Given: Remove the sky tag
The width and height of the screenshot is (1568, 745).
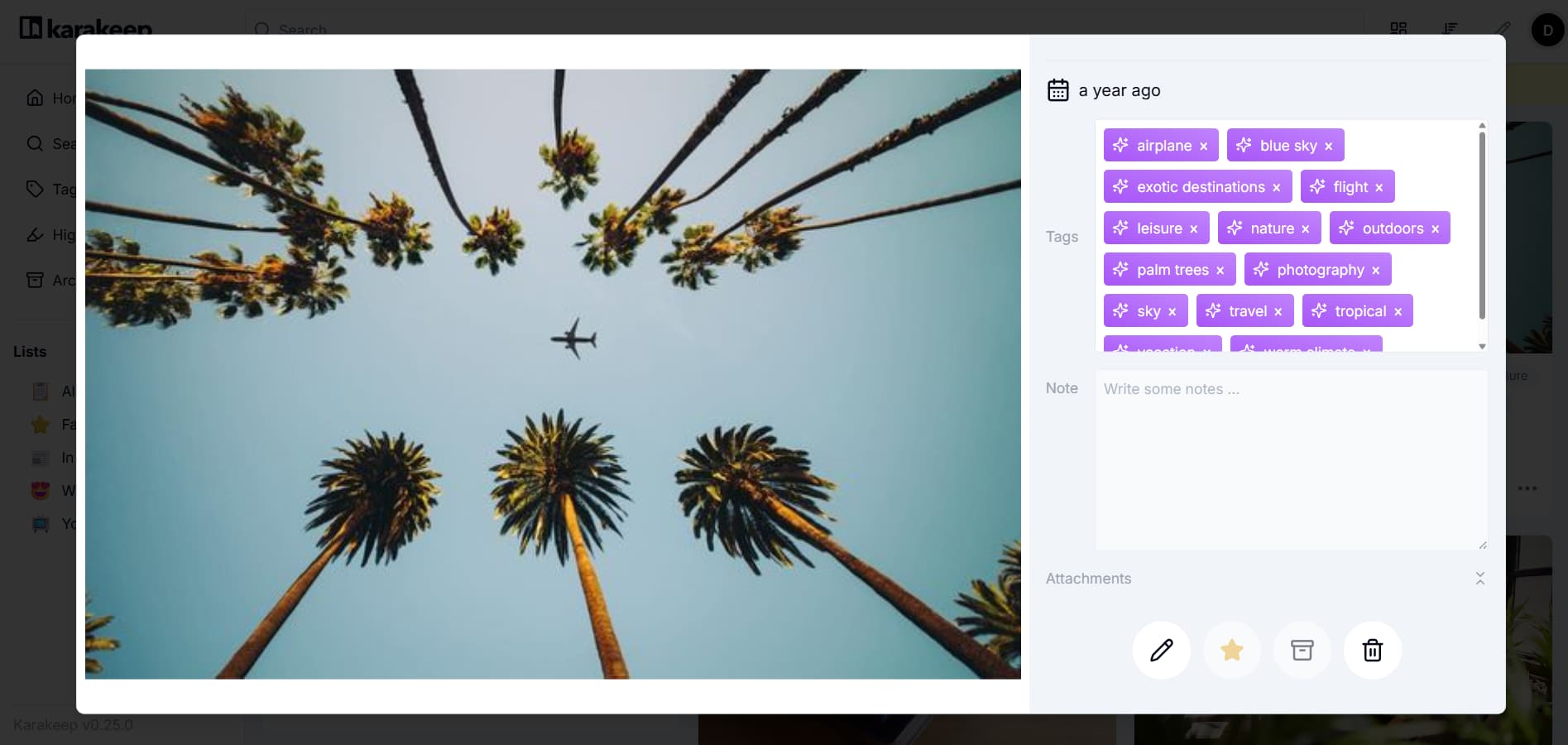Looking at the screenshot, I should [1172, 311].
